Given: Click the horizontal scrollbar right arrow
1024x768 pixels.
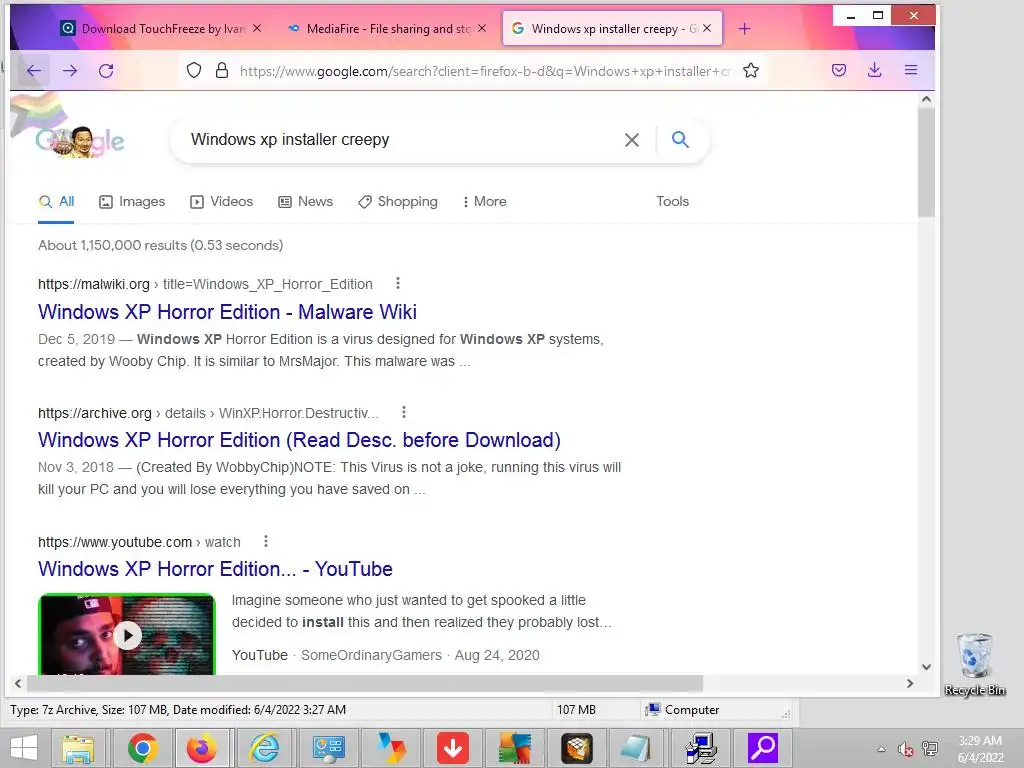Looking at the screenshot, I should (910, 683).
